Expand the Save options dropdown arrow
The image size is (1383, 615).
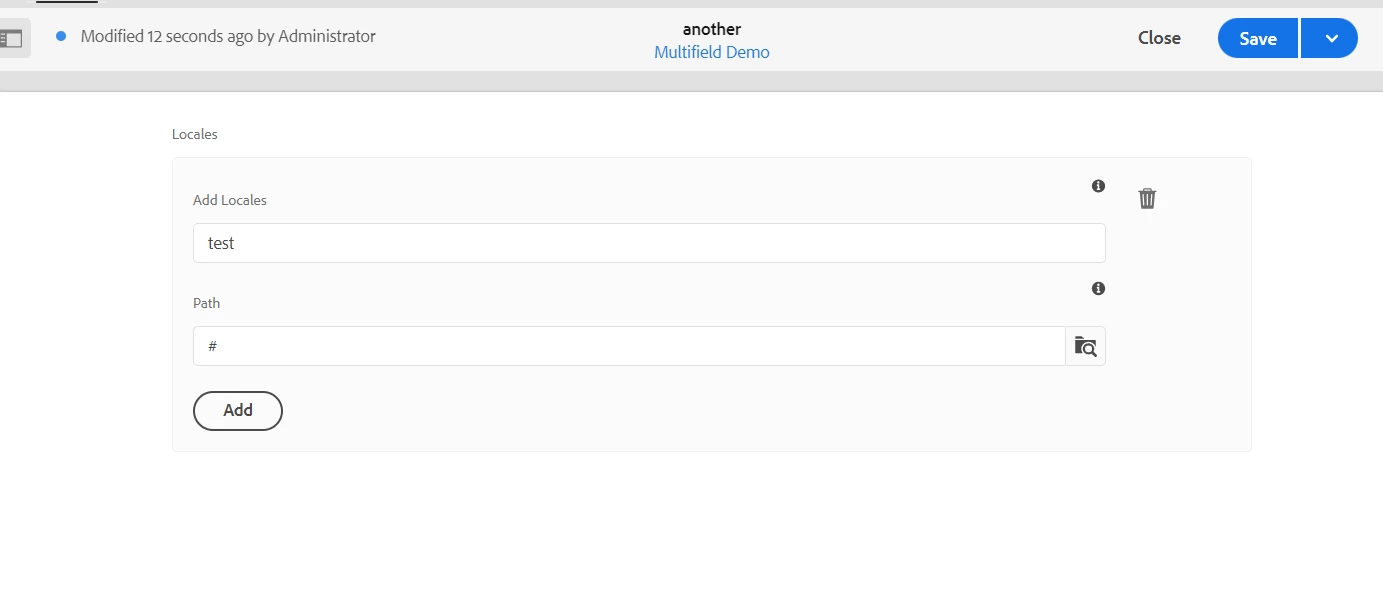[1330, 38]
